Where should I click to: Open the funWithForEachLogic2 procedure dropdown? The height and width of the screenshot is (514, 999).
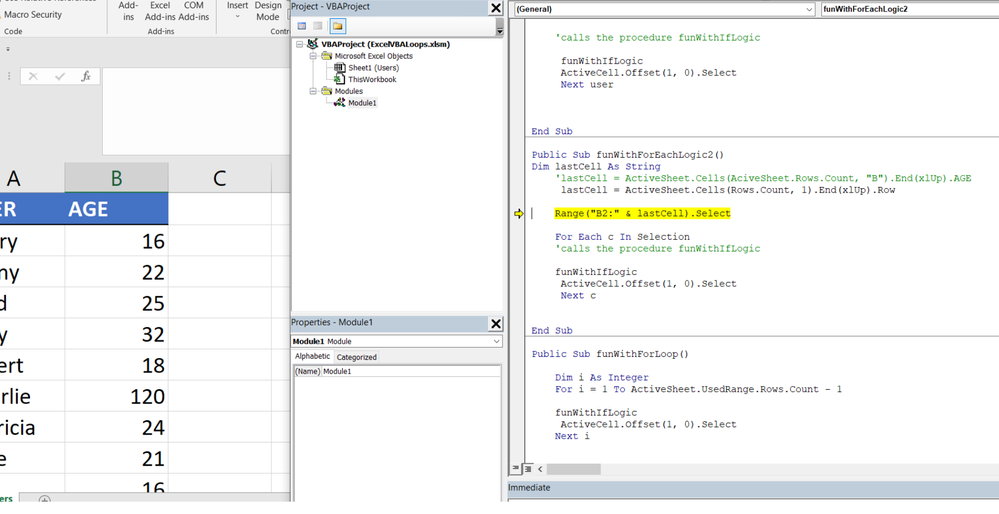click(x=910, y=10)
